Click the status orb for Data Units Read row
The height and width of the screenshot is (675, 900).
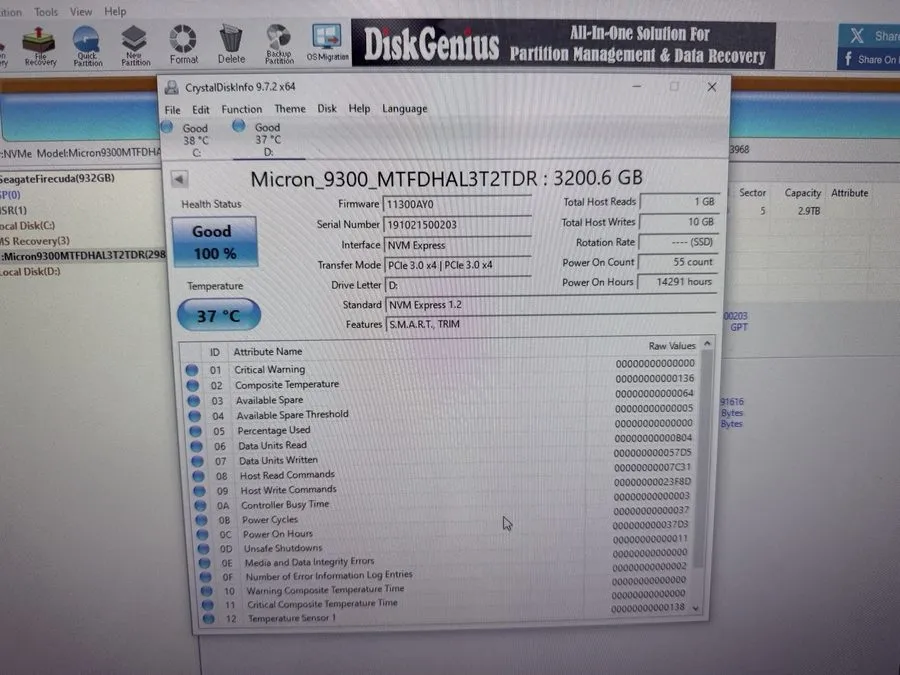point(197,446)
